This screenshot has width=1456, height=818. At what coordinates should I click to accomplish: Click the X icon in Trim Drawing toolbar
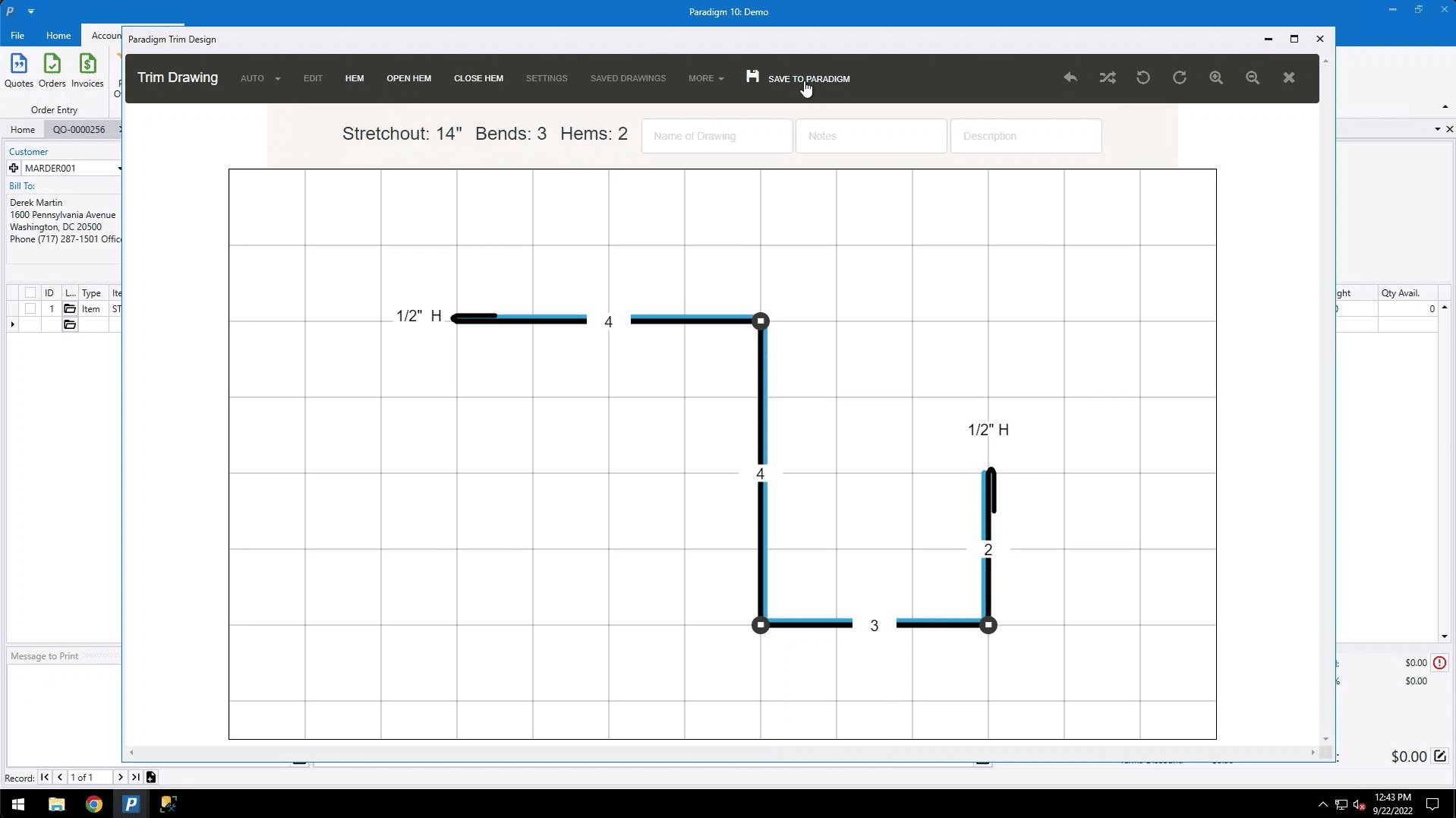pyautogui.click(x=1288, y=77)
